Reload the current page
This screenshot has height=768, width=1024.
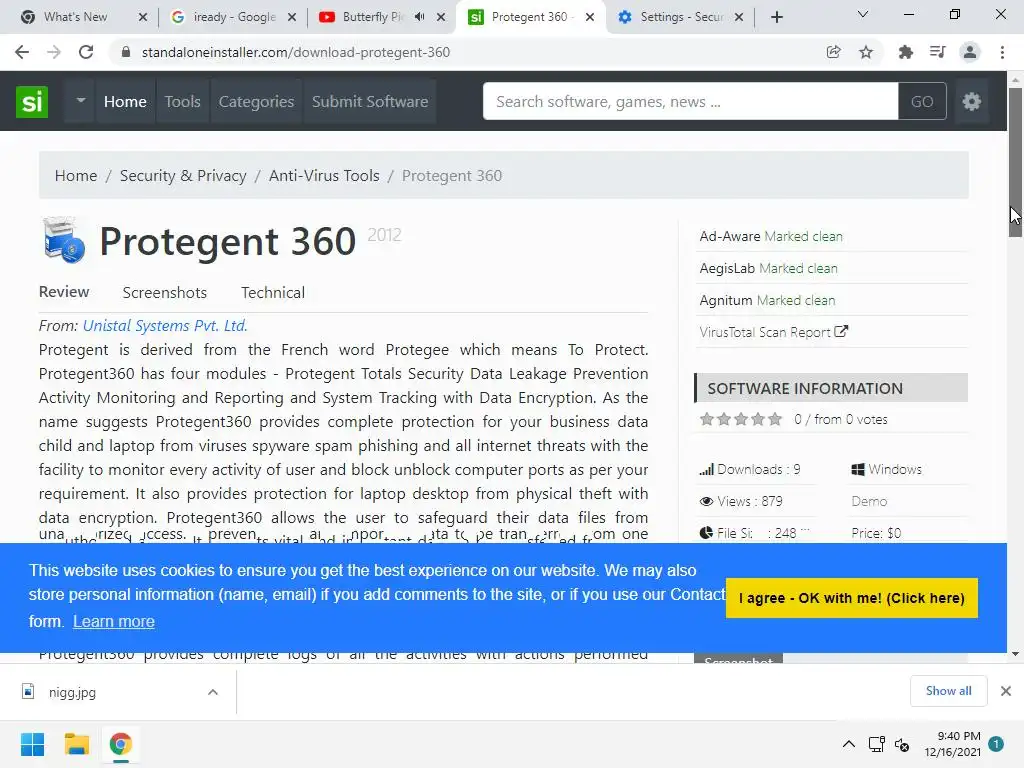pos(86,52)
